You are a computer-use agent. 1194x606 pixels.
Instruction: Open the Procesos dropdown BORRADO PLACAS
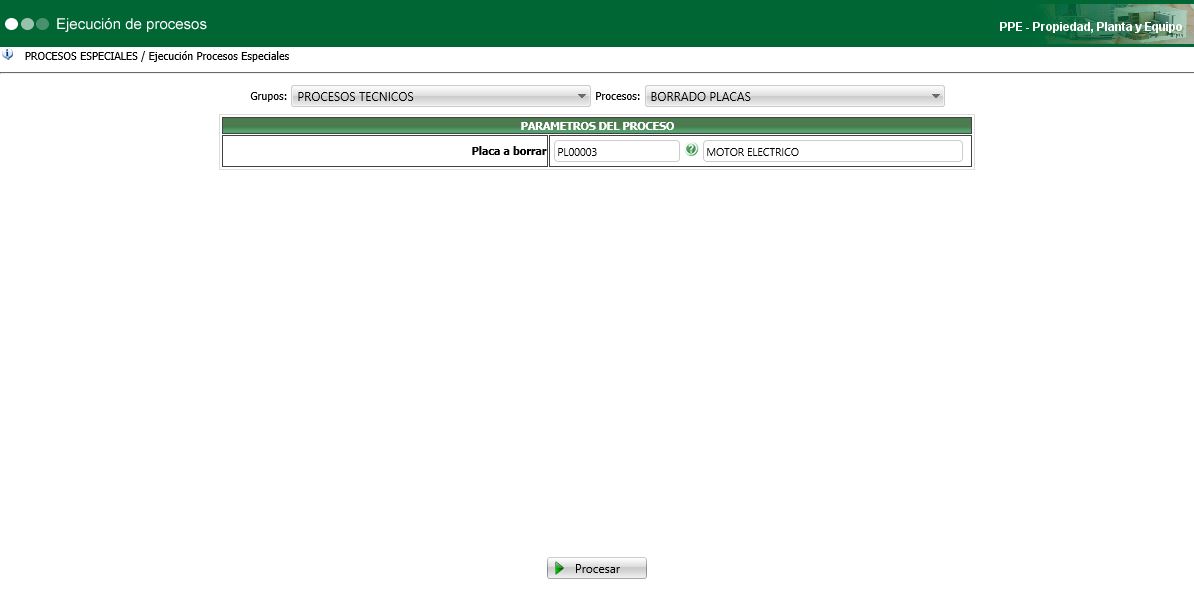794,97
